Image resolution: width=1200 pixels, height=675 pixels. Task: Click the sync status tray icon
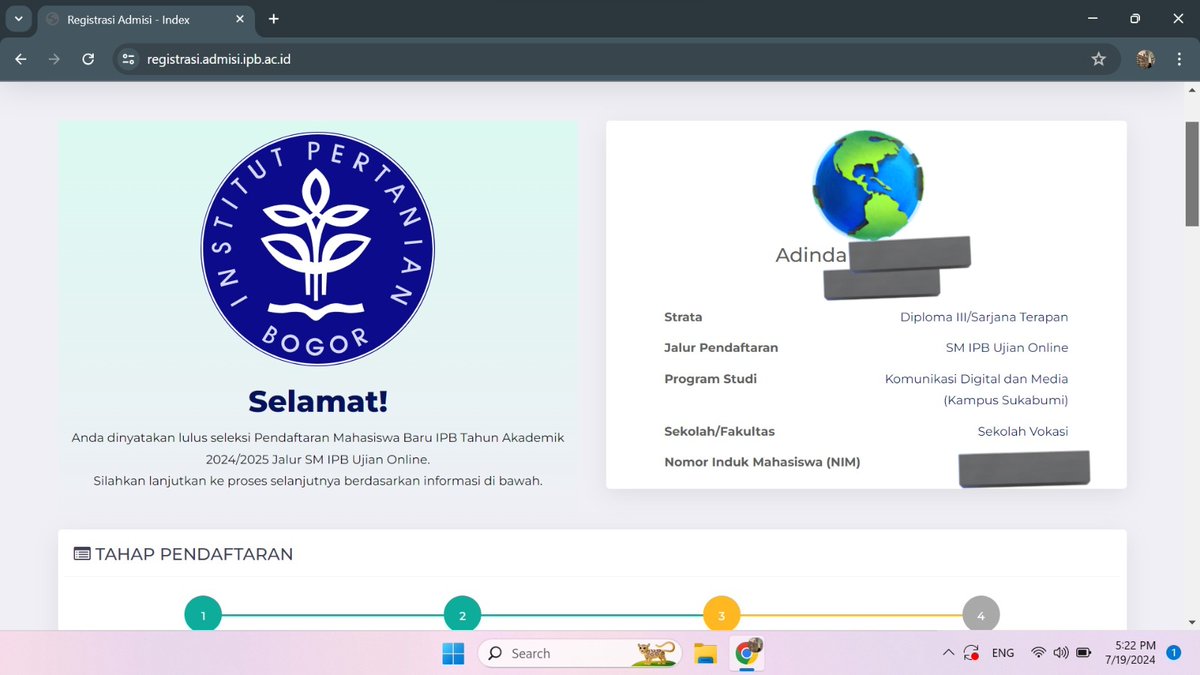[971, 653]
